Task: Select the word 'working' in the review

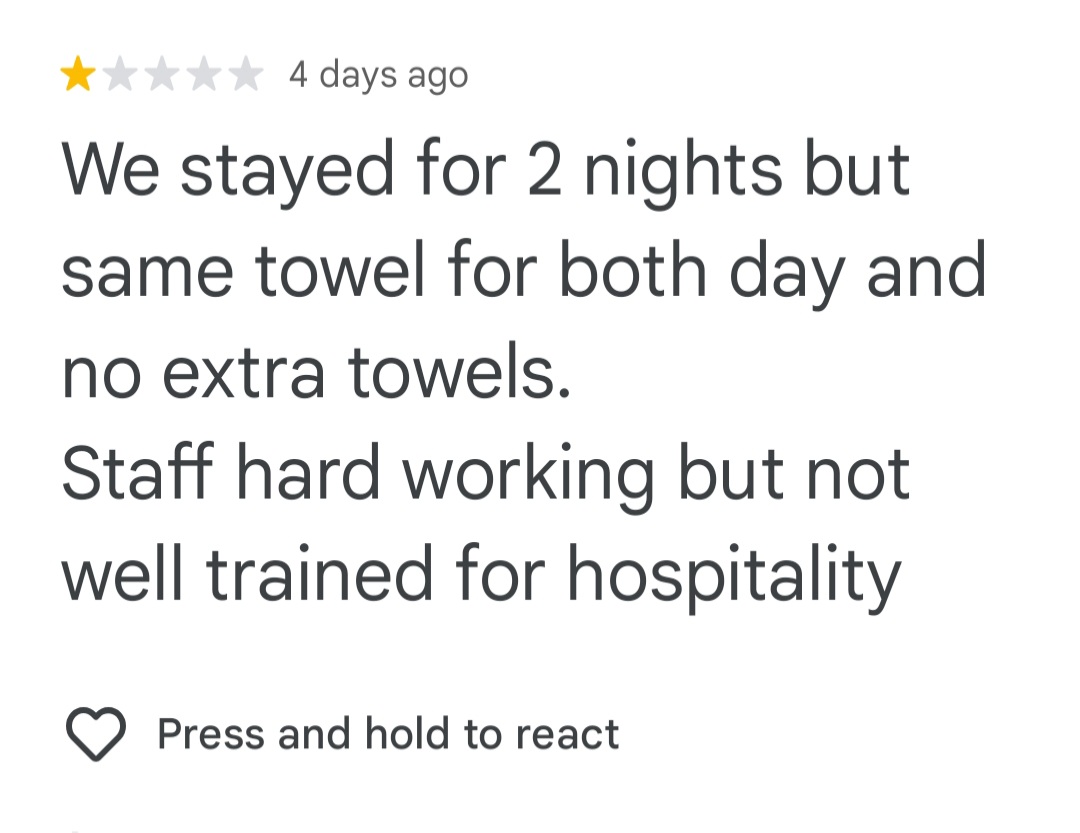Action: (x=528, y=475)
